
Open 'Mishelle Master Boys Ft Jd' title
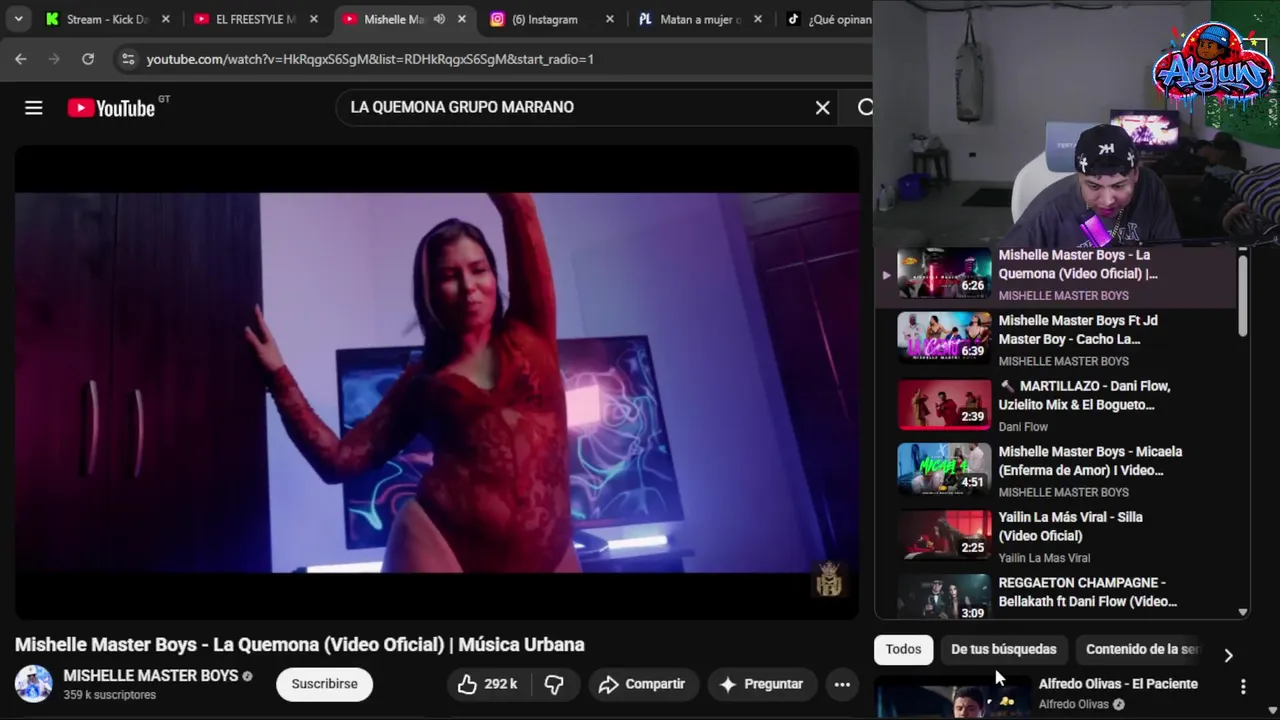click(1078, 330)
